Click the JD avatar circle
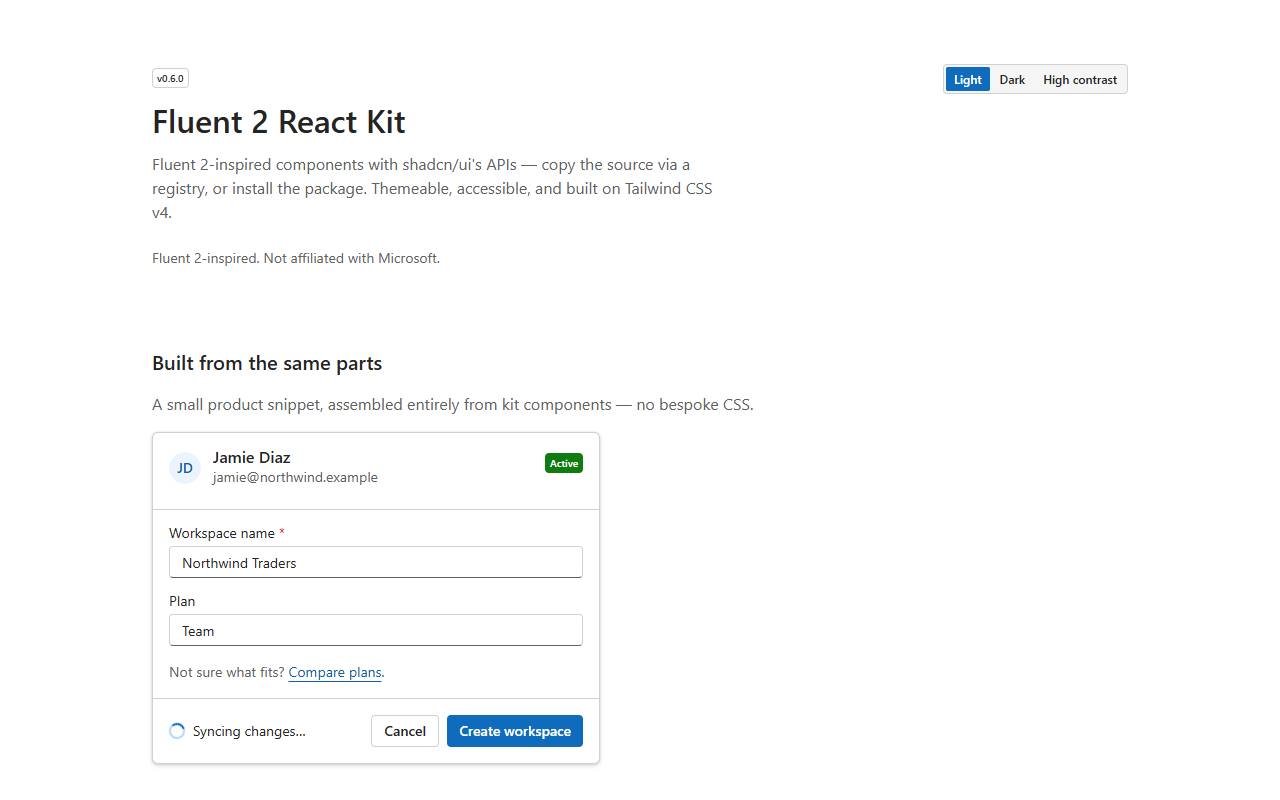Screen dimensions: 1280x800 coord(185,468)
